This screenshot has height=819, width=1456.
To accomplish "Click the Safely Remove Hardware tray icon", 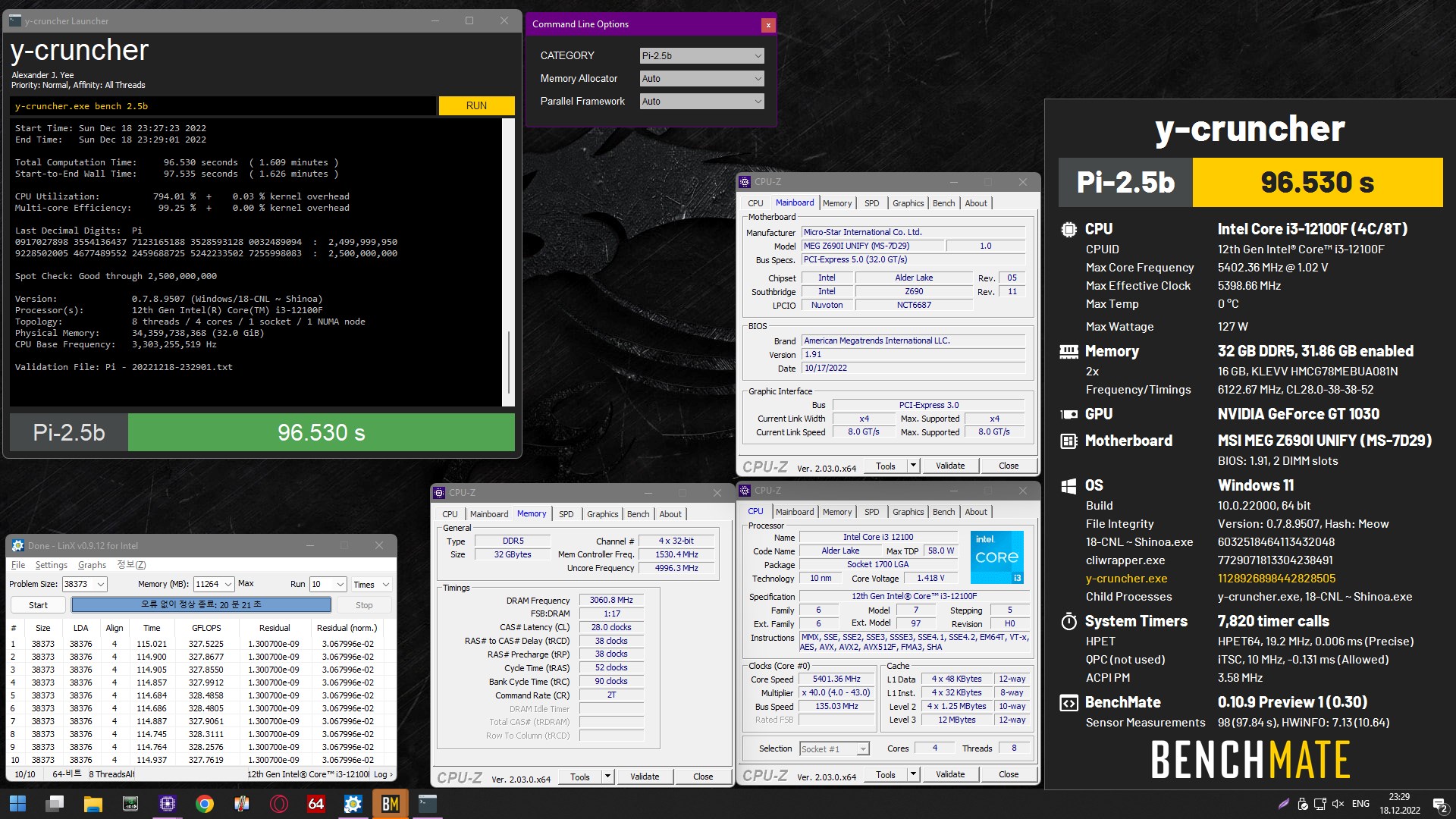I will pos(1303,804).
